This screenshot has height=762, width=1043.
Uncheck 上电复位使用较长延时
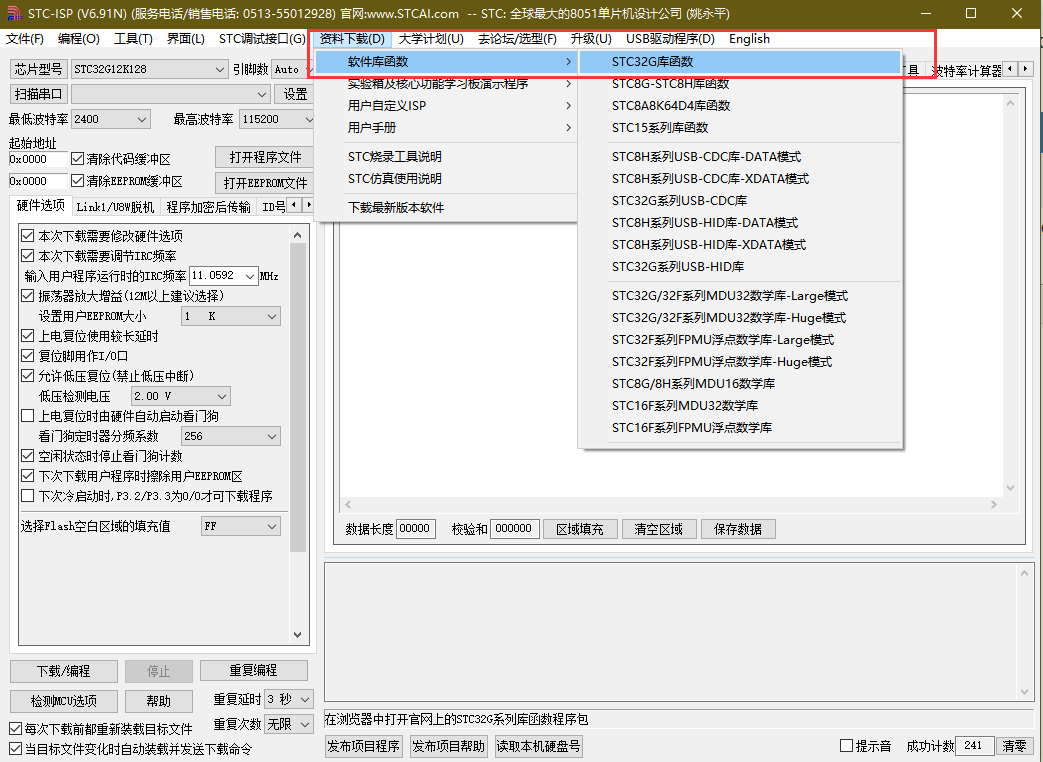tap(27, 336)
